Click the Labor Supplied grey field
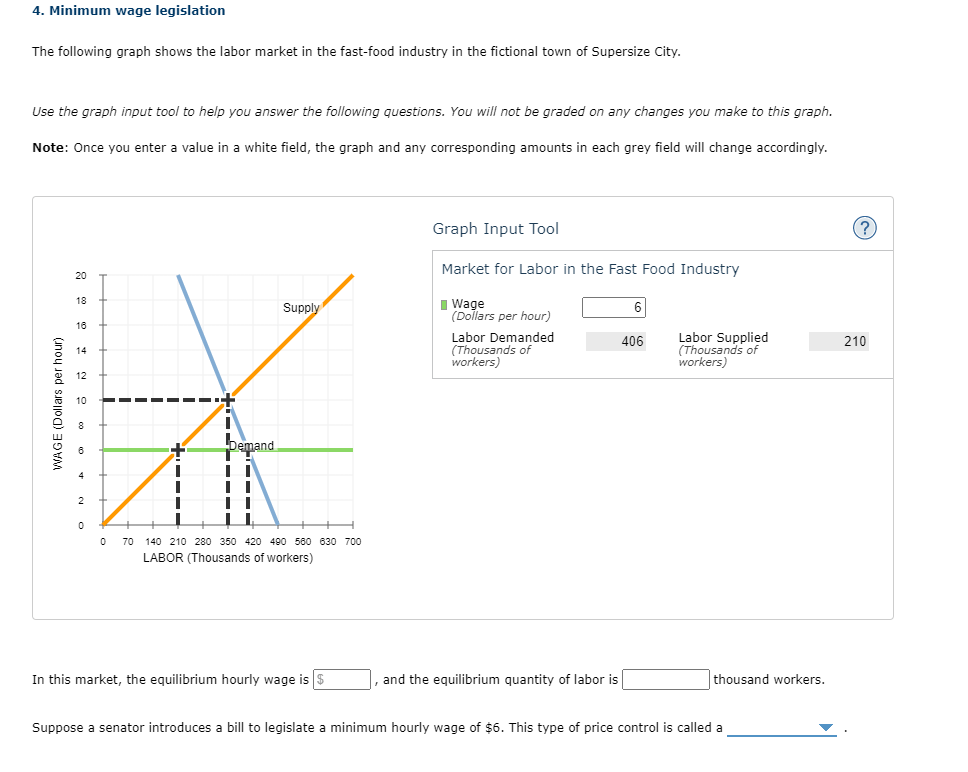This screenshot has width=968, height=772. pos(839,341)
